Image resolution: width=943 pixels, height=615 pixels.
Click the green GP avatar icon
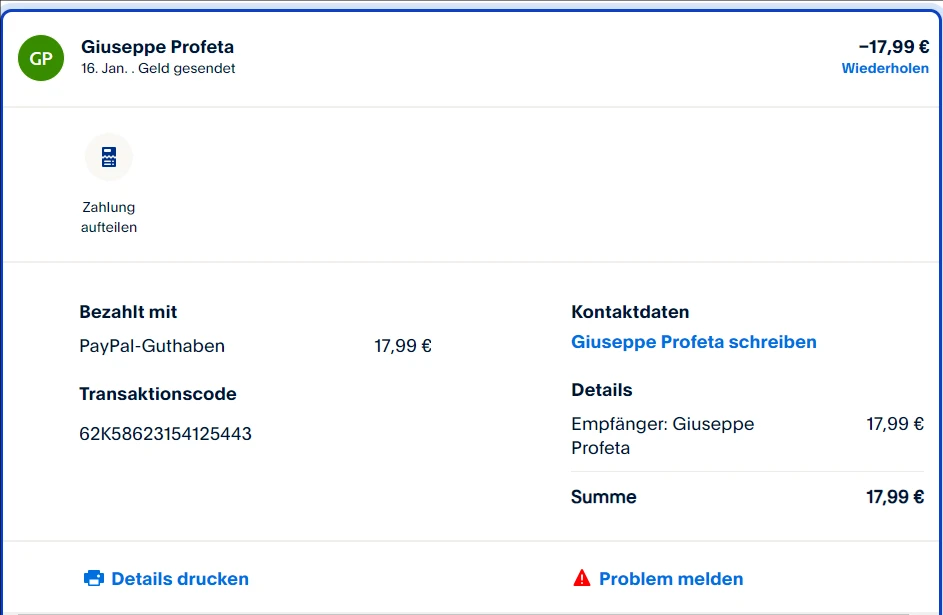click(x=41, y=58)
